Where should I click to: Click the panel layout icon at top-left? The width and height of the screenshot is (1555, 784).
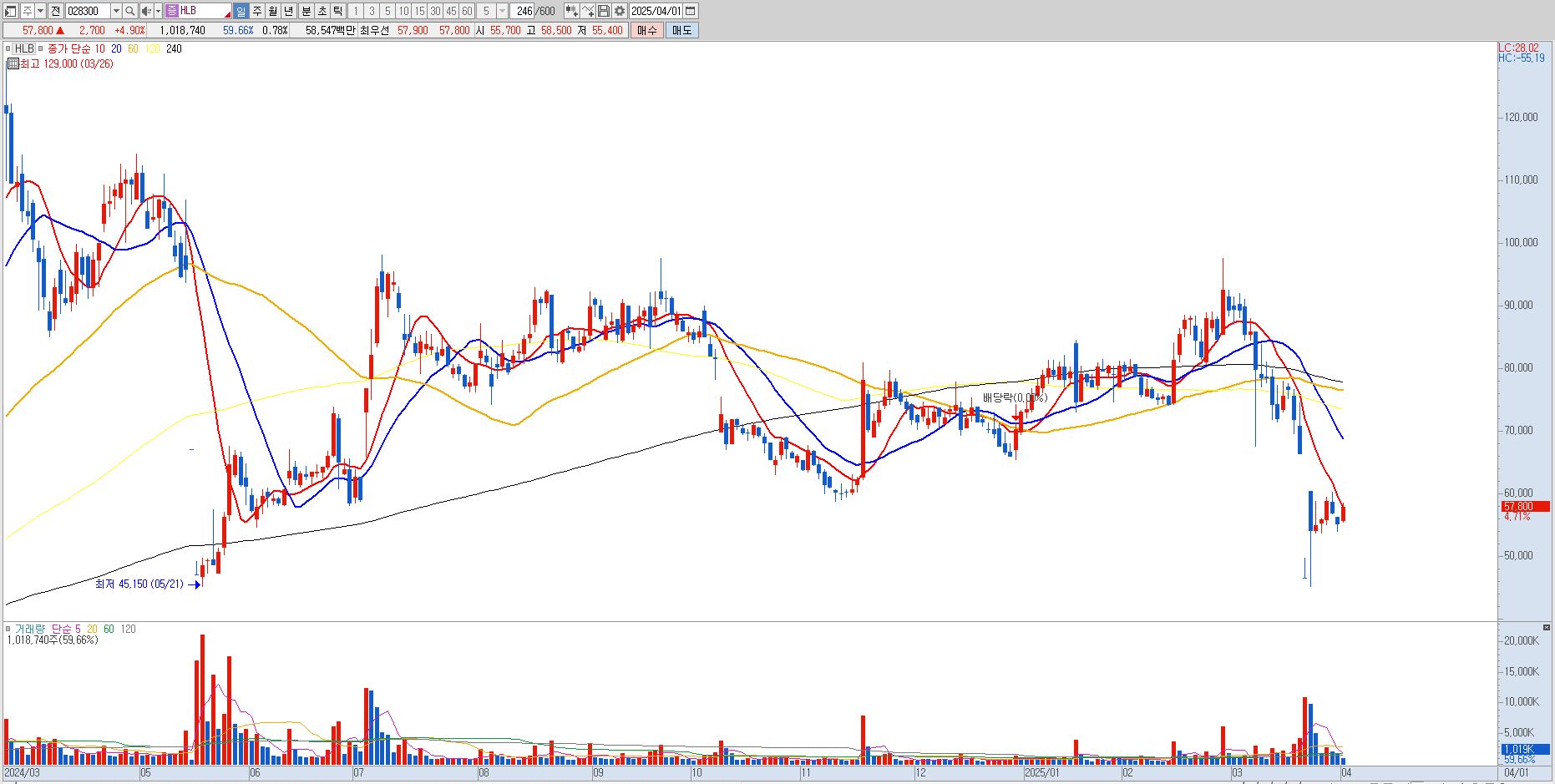pos(10,11)
